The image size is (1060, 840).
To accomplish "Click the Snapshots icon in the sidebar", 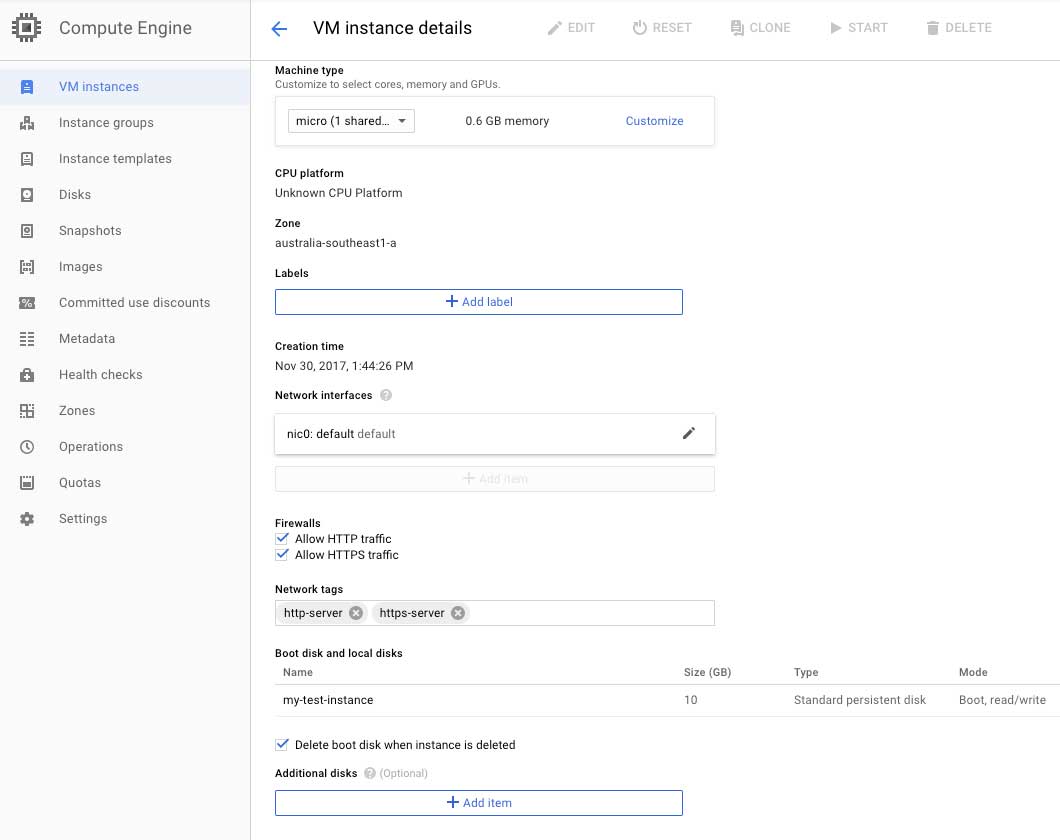I will (x=27, y=231).
